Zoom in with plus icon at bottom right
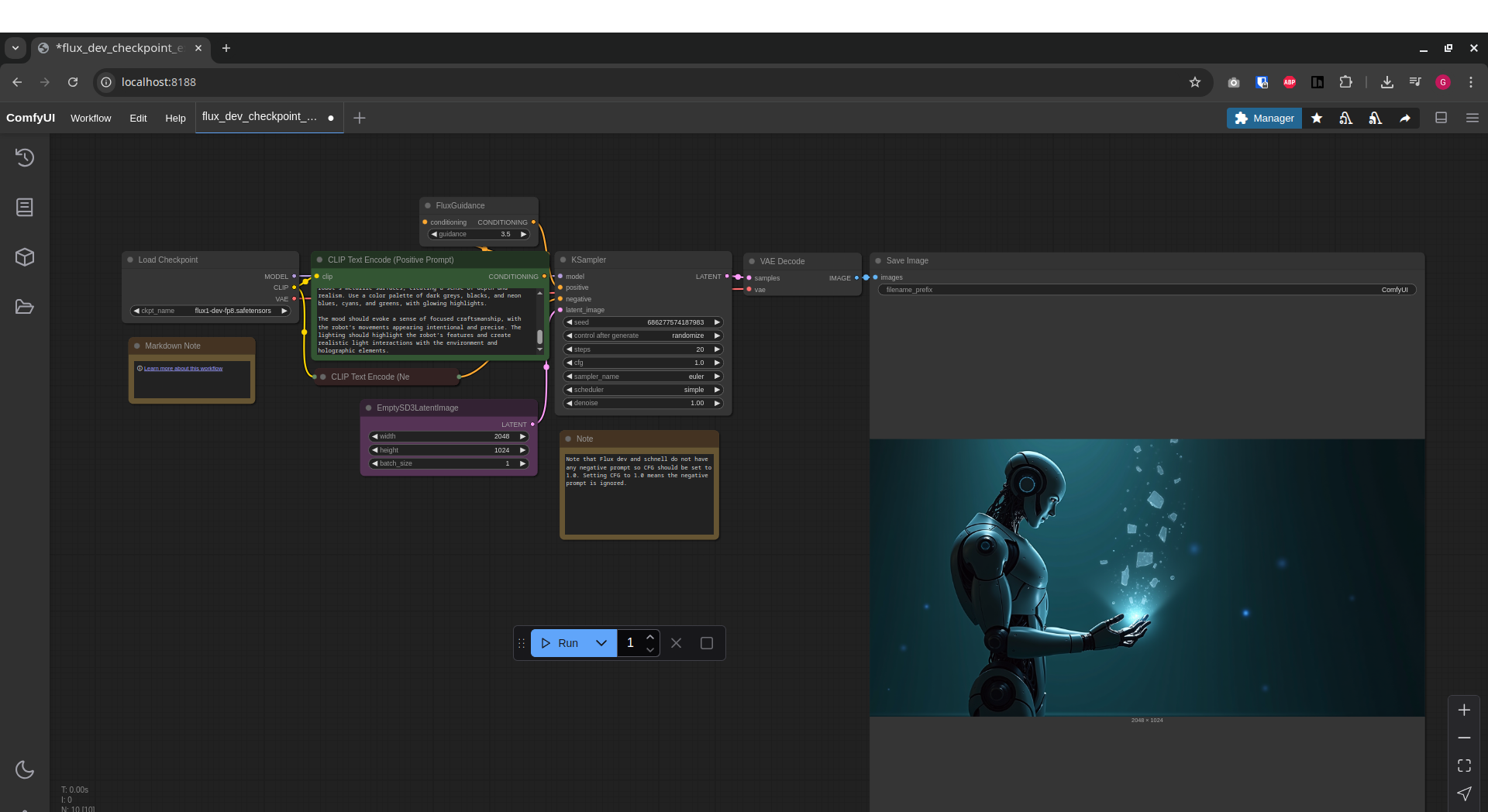Viewport: 1488px width, 812px height. [x=1463, y=709]
